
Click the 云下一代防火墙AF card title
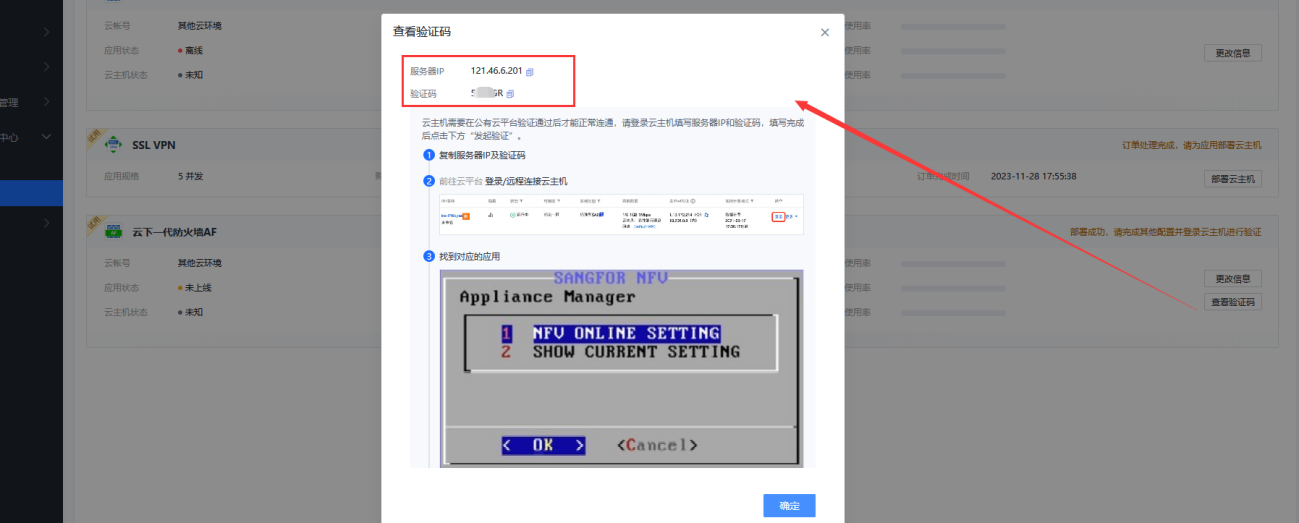pos(175,232)
